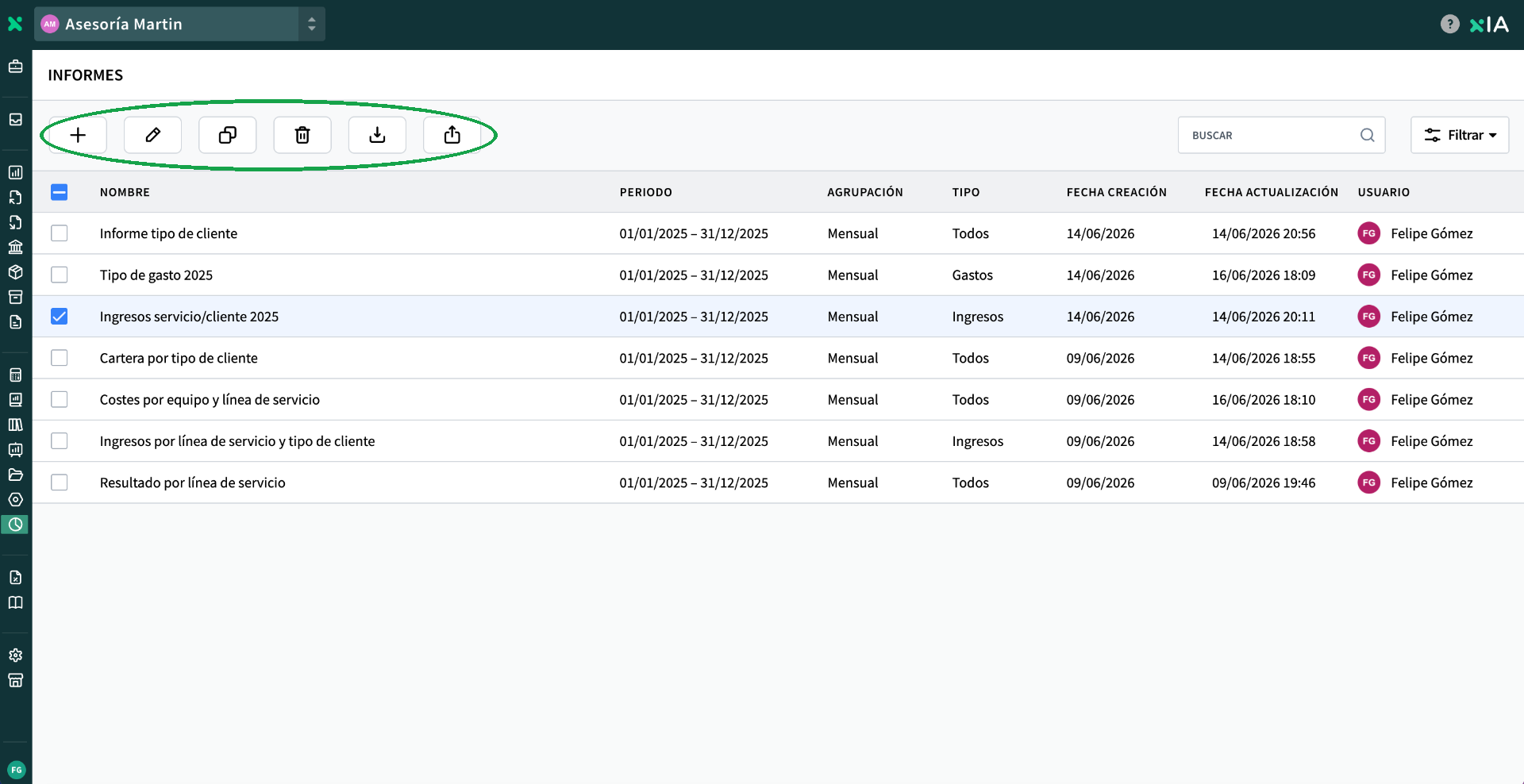Open report Ingresos servicio/cliente 2025
This screenshot has width=1524, height=784.
189,316
